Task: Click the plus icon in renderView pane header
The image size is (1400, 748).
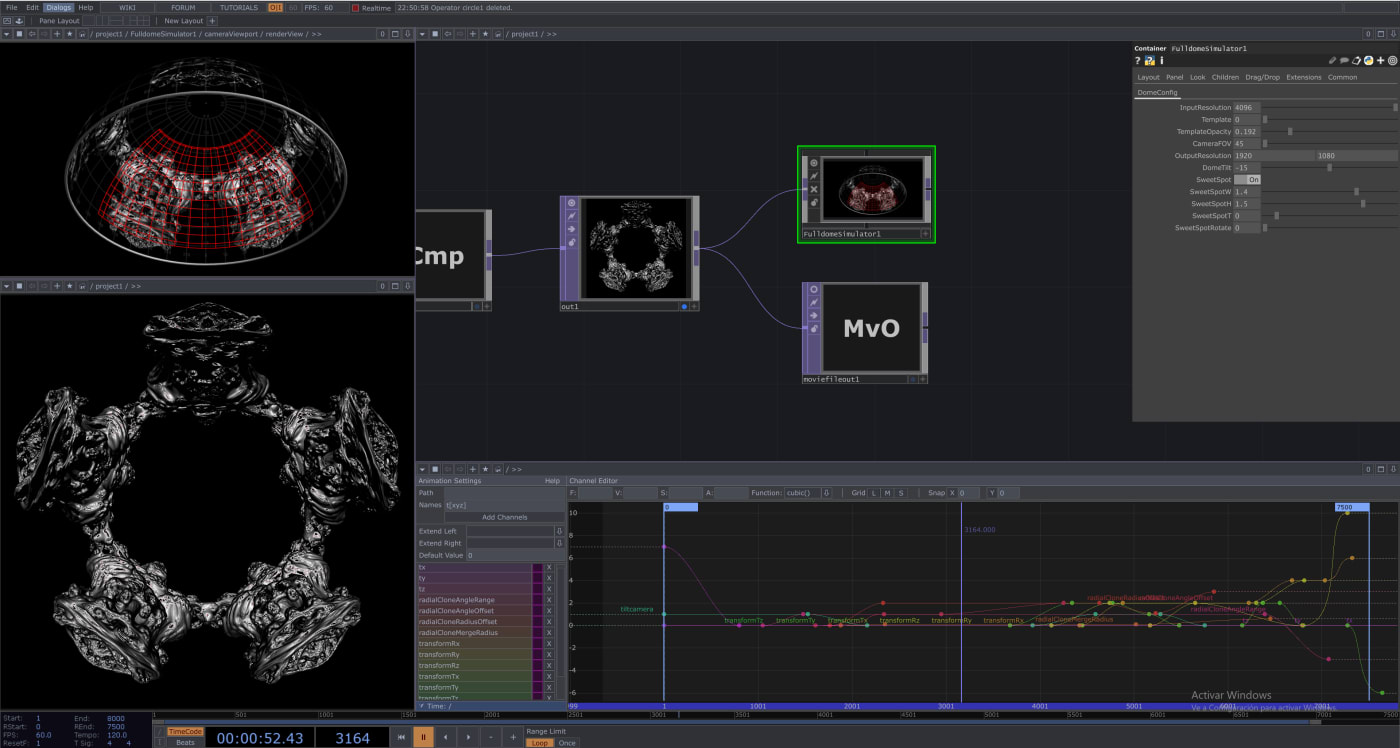Action: (57, 34)
